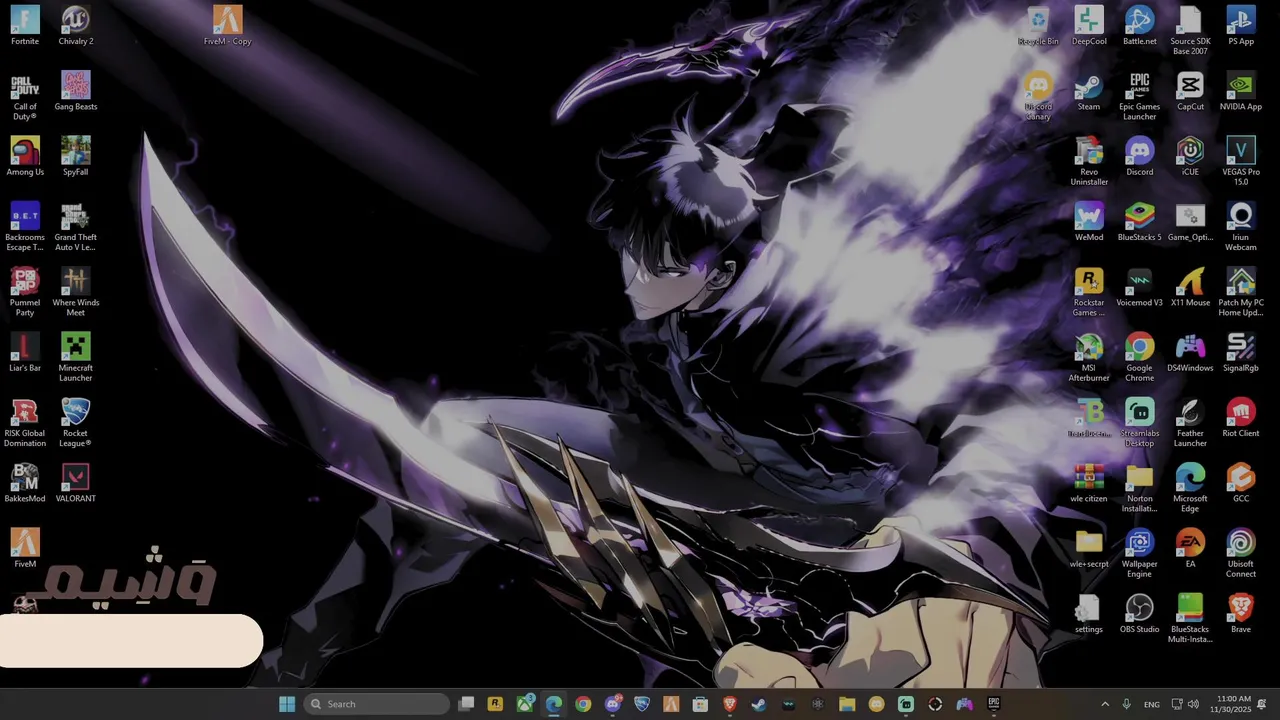The height and width of the screenshot is (720, 1280).
Task: Click the Brave desktop icon
Action: (x=1241, y=613)
